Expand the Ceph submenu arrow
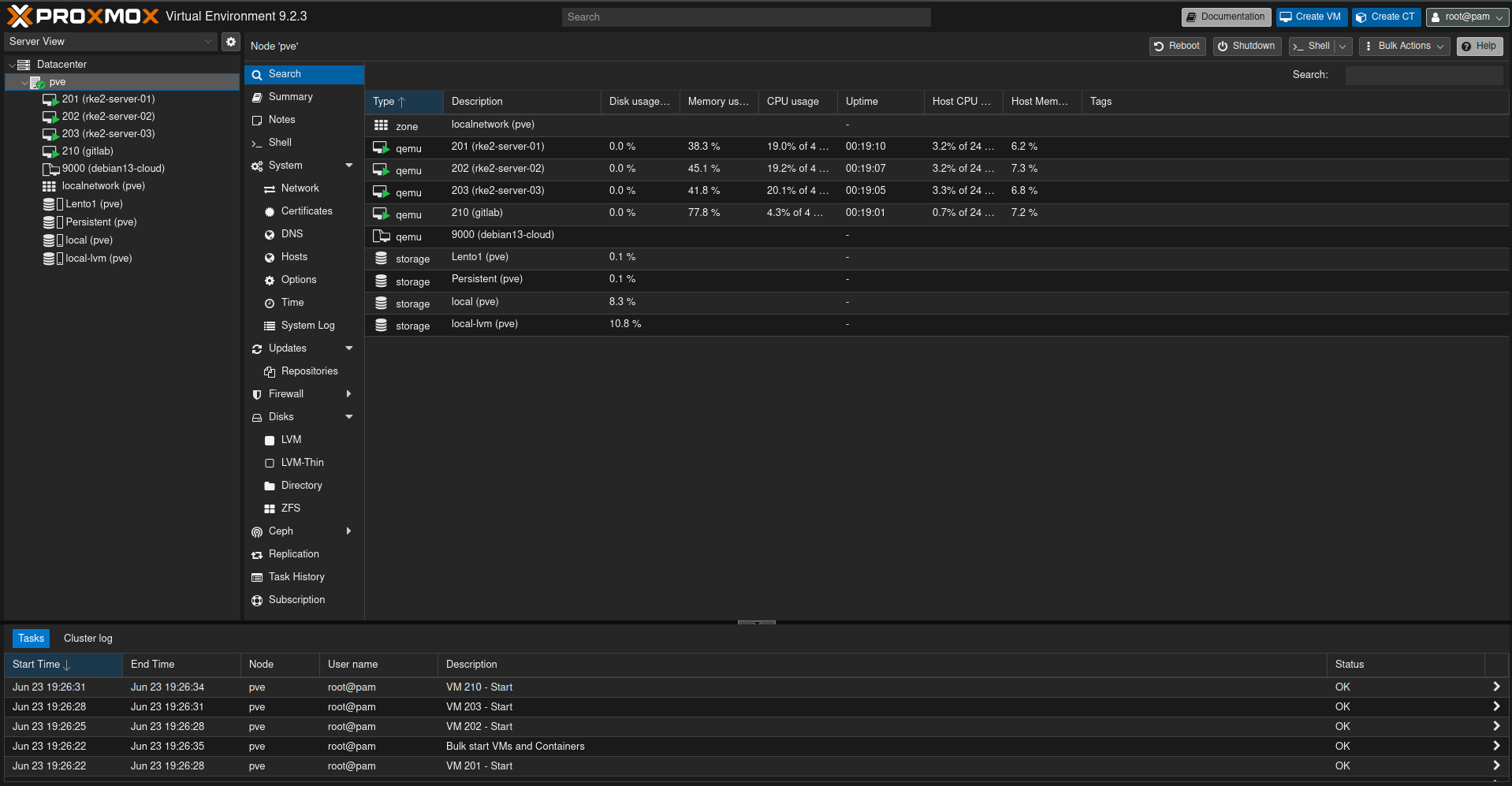 tap(349, 531)
